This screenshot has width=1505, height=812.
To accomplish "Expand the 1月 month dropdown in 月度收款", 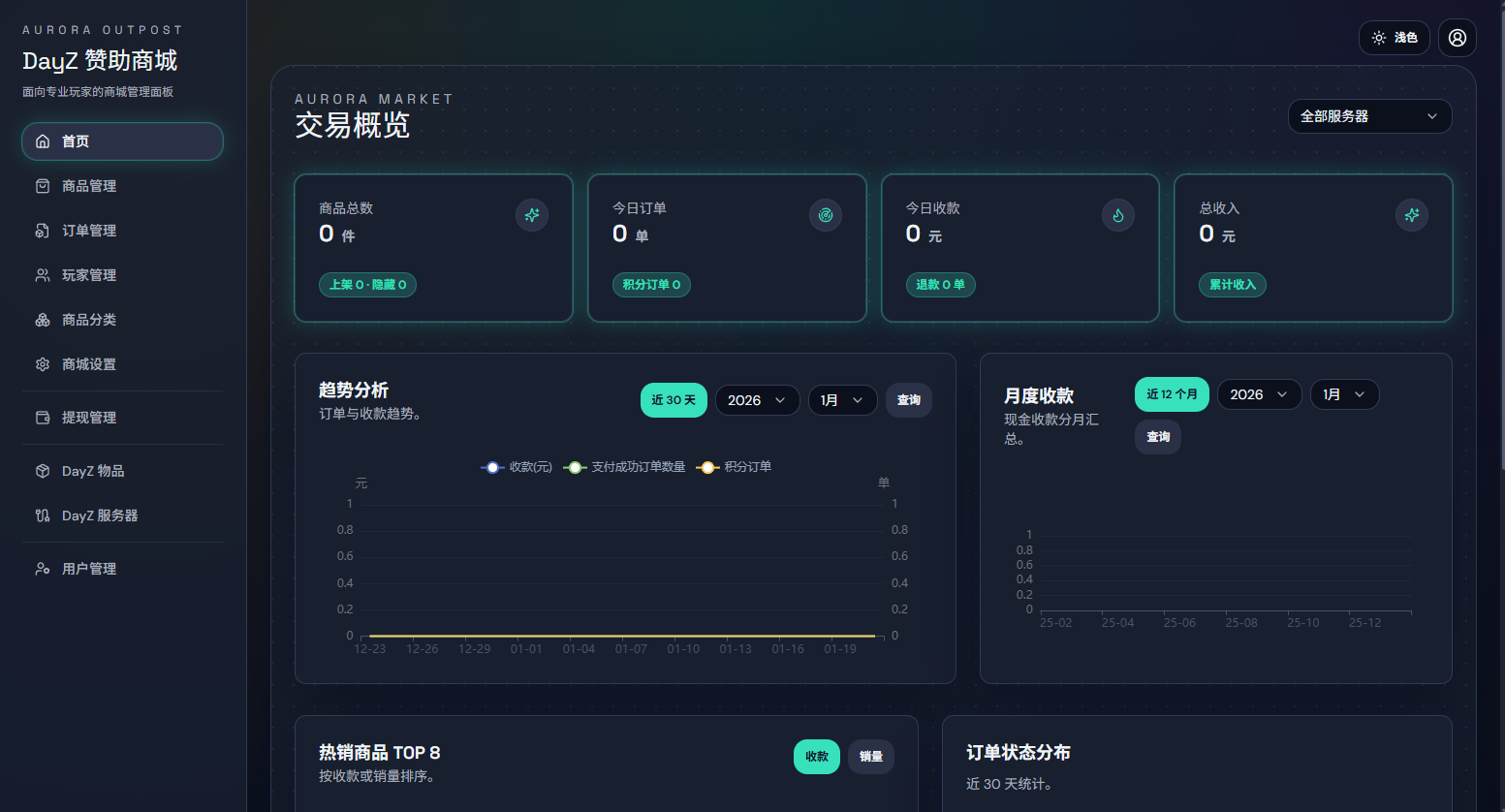I will point(1344,394).
